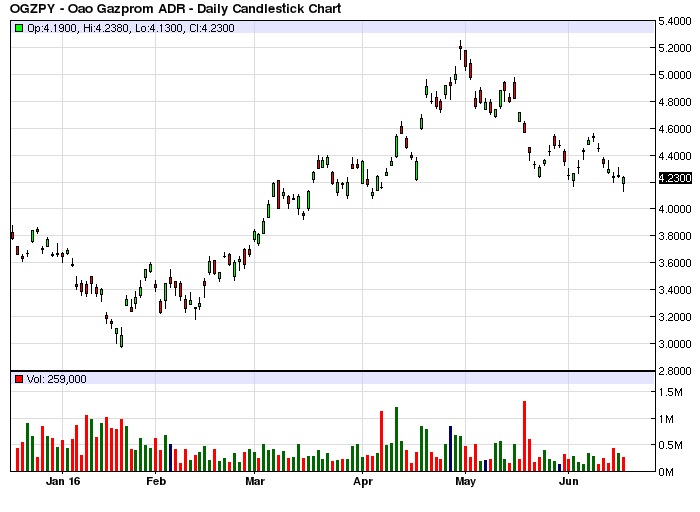Click the red square legend icon beside Vol
This screenshot has height=512, width=700.
[x=19, y=379]
